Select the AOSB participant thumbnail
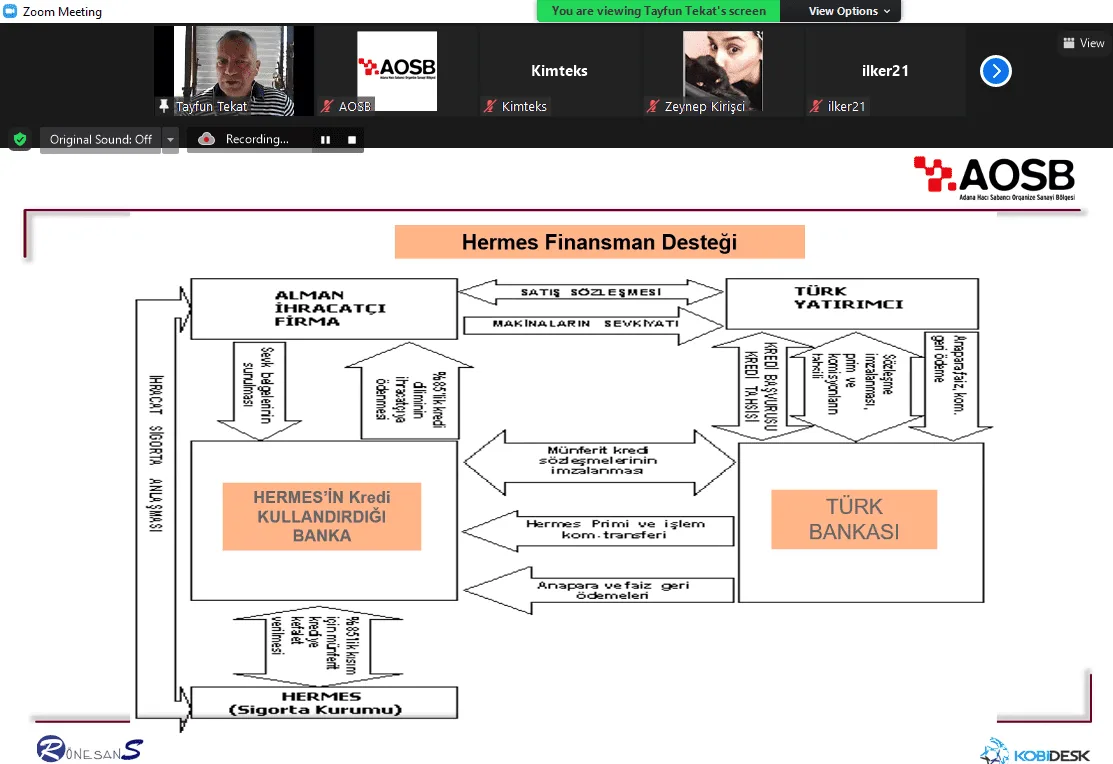Image resolution: width=1113 pixels, height=764 pixels. [x=397, y=70]
